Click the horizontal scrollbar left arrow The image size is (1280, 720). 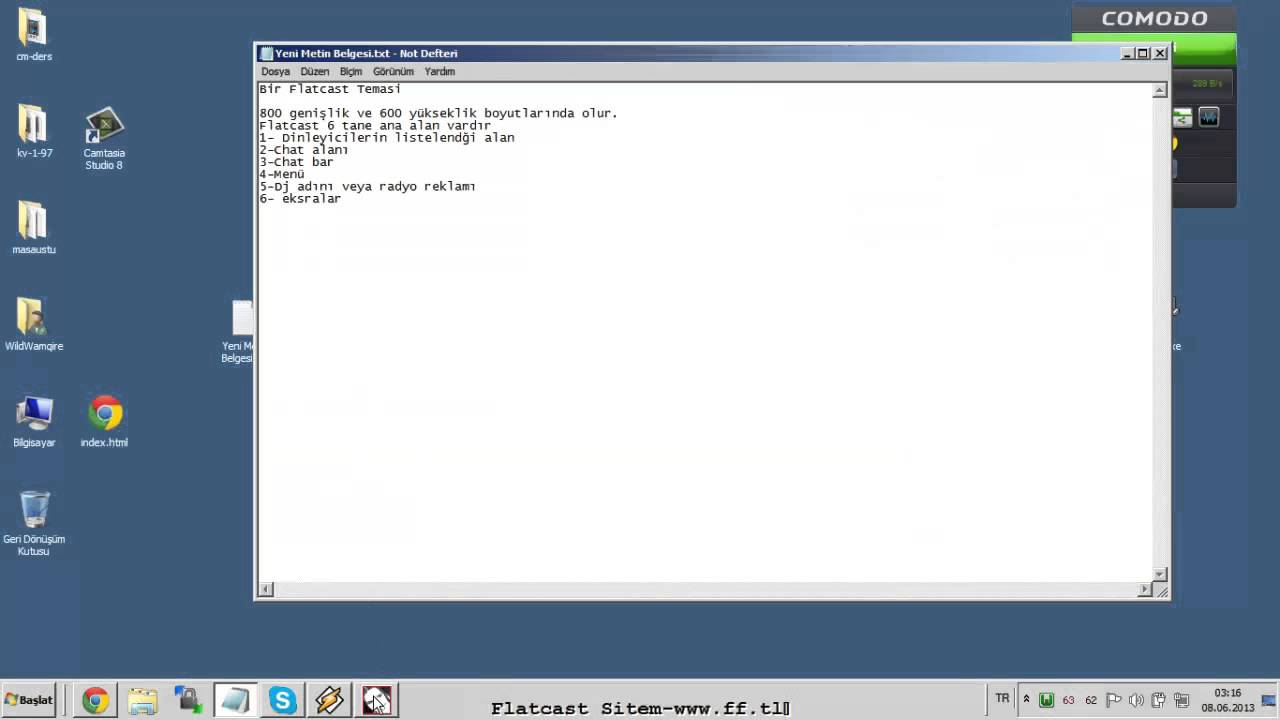265,590
